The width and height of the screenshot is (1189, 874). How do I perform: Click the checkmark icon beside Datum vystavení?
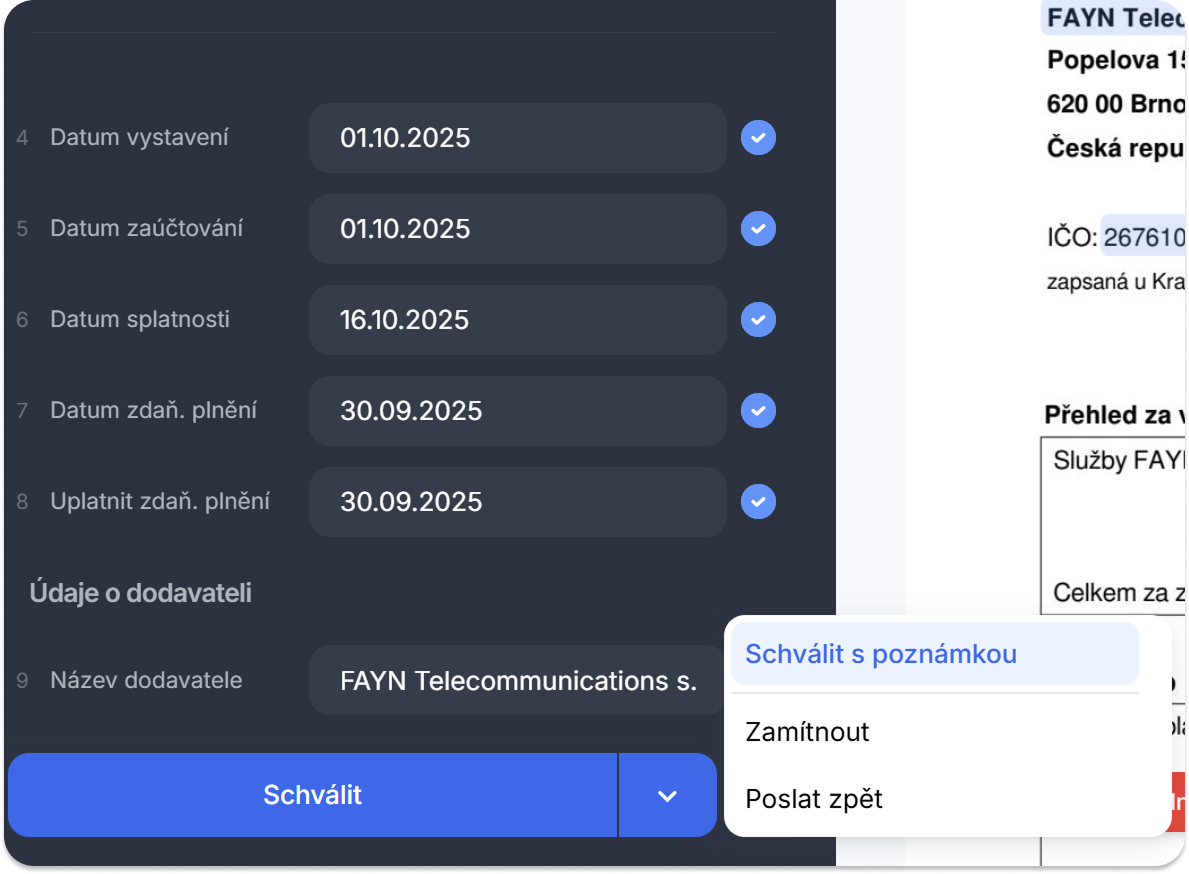(758, 138)
